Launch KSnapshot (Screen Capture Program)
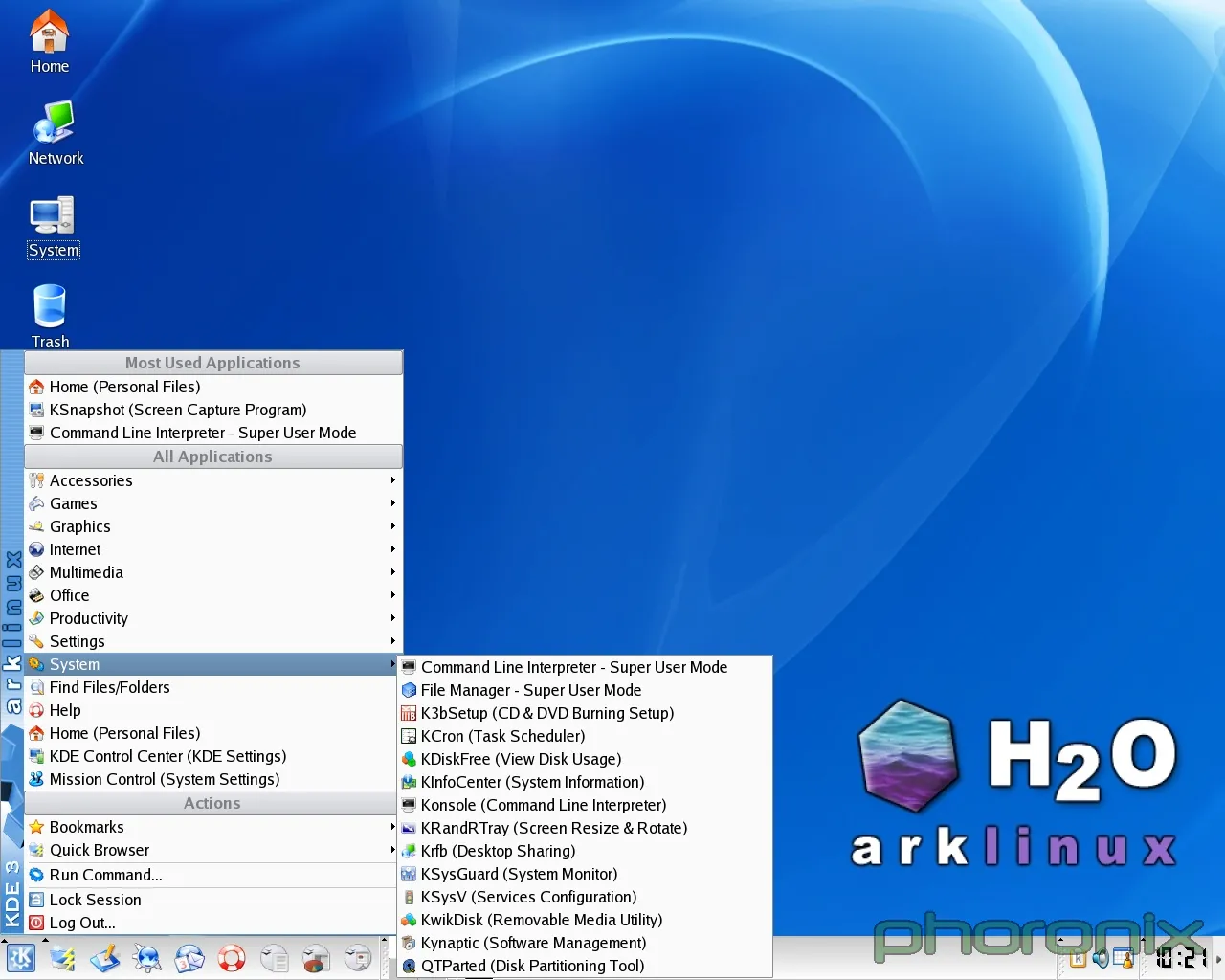Image resolution: width=1225 pixels, height=980 pixels. pyautogui.click(x=213, y=410)
